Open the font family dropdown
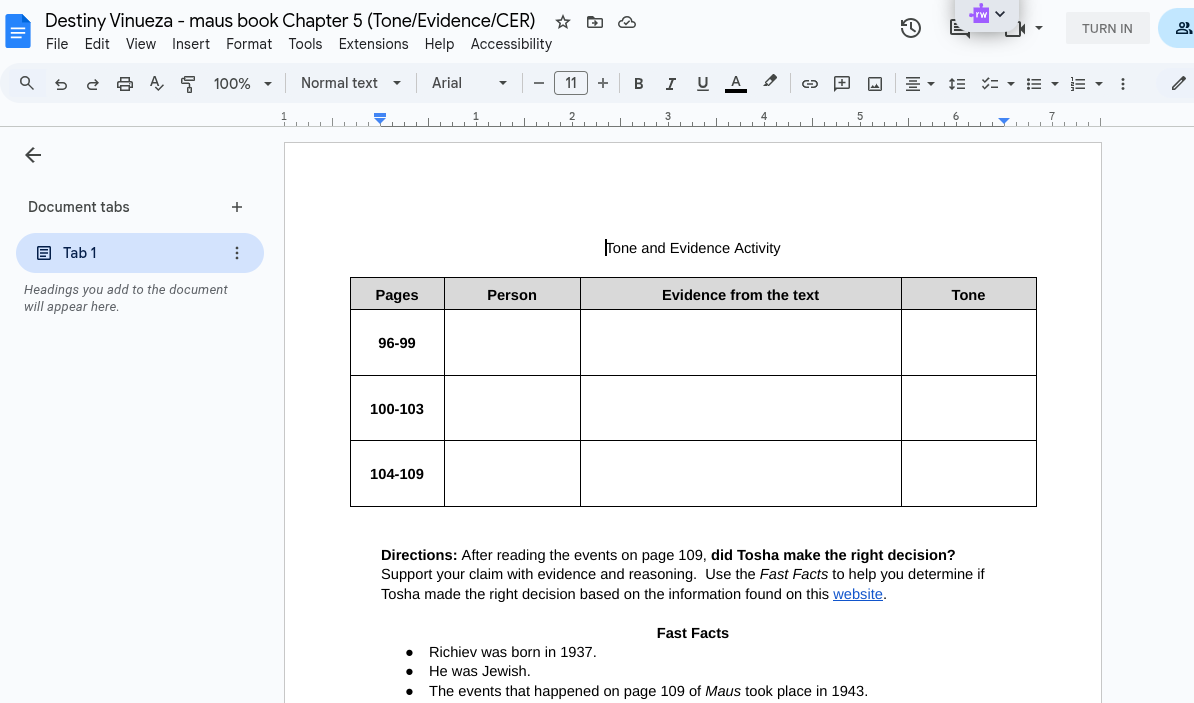The height and width of the screenshot is (703, 1194). (x=466, y=83)
